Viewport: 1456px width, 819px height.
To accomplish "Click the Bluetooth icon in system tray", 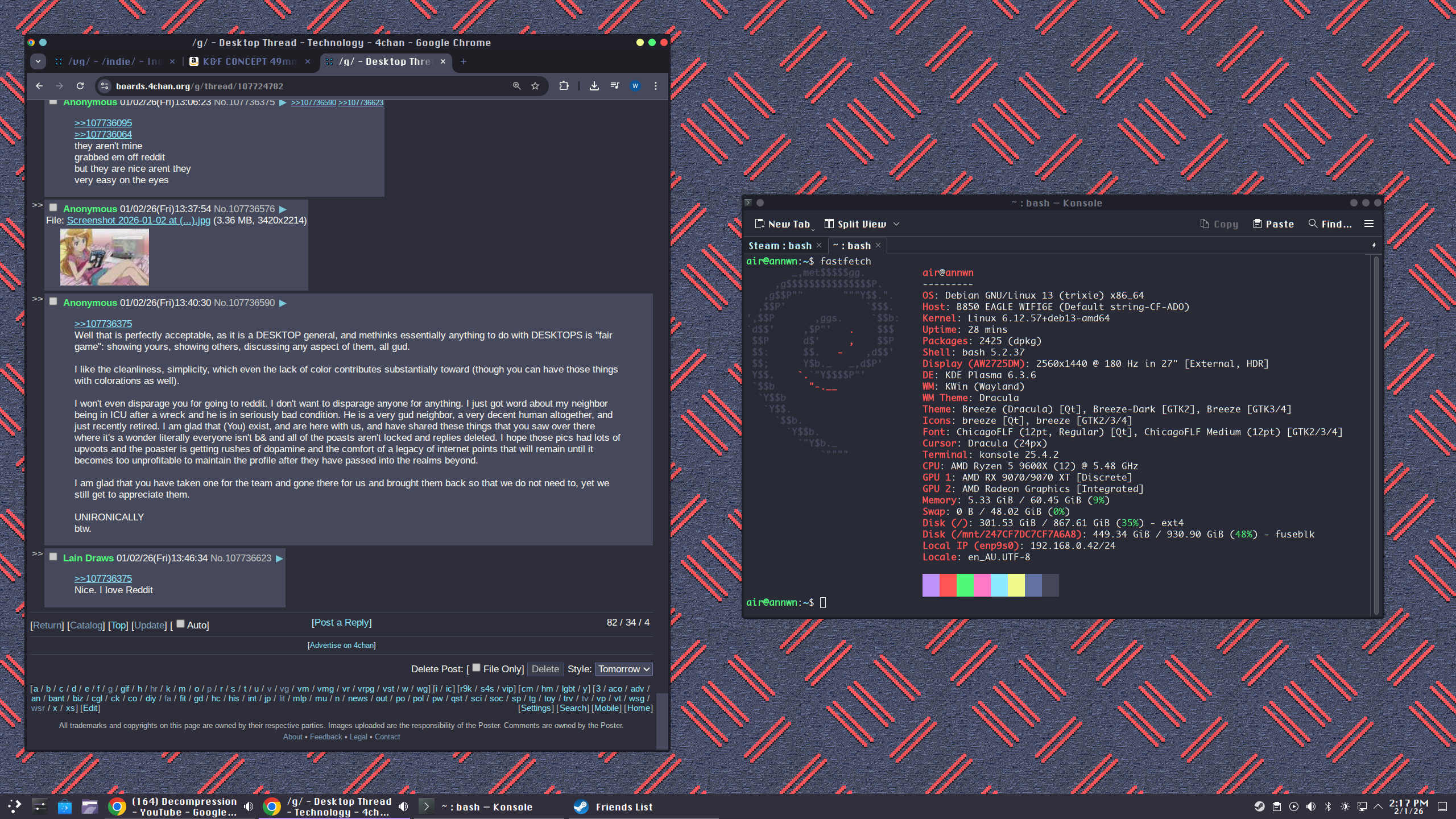I will [1328, 806].
